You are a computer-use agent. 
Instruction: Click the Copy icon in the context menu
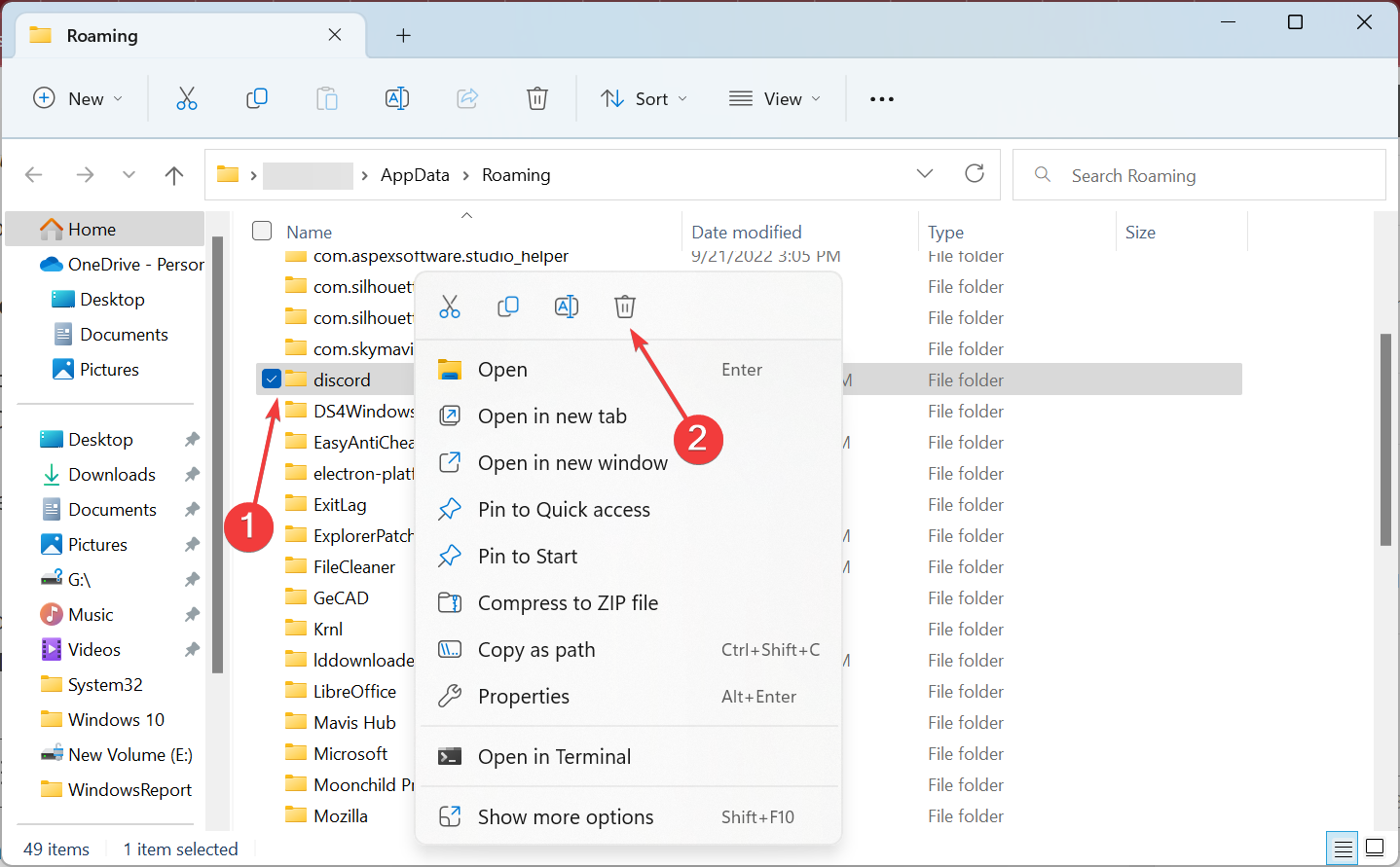point(508,307)
